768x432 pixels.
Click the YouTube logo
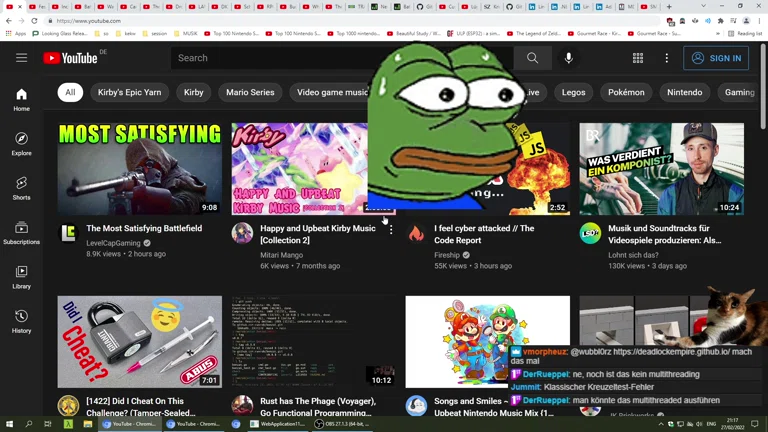(x=70, y=58)
